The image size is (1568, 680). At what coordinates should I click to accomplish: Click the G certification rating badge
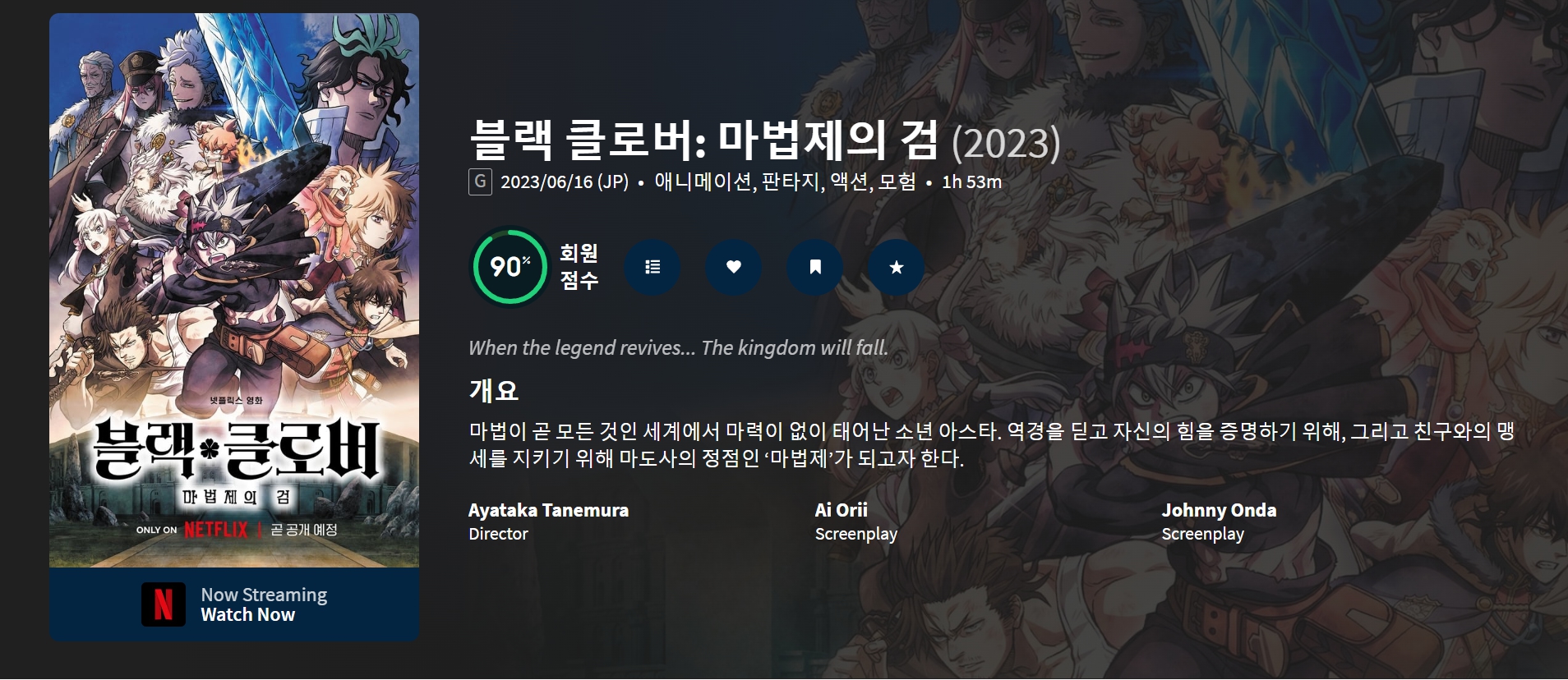480,181
